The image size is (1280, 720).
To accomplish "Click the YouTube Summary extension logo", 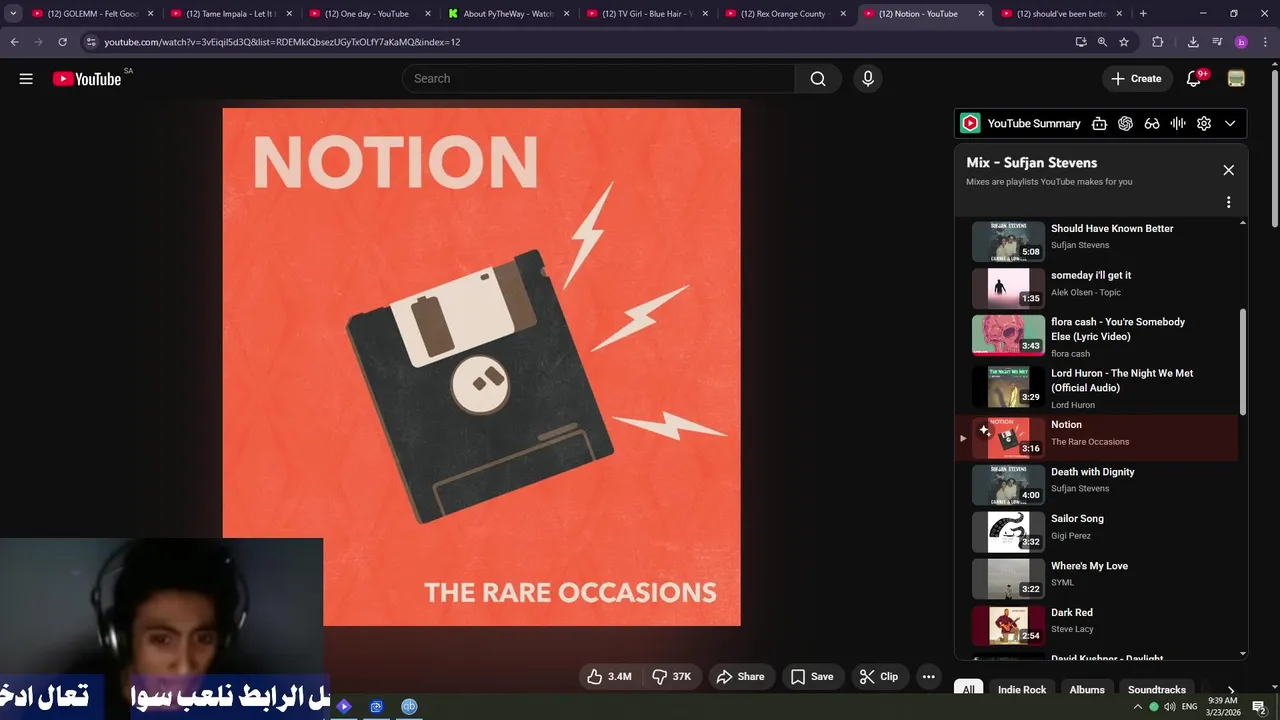I will [970, 123].
